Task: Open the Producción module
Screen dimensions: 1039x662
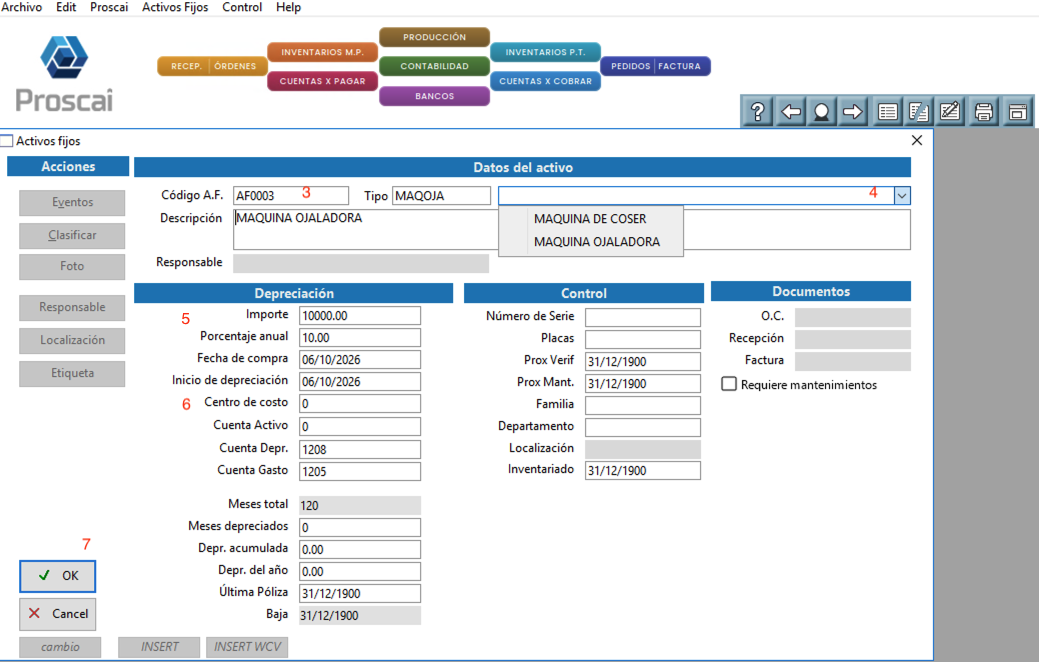Action: coord(435,37)
